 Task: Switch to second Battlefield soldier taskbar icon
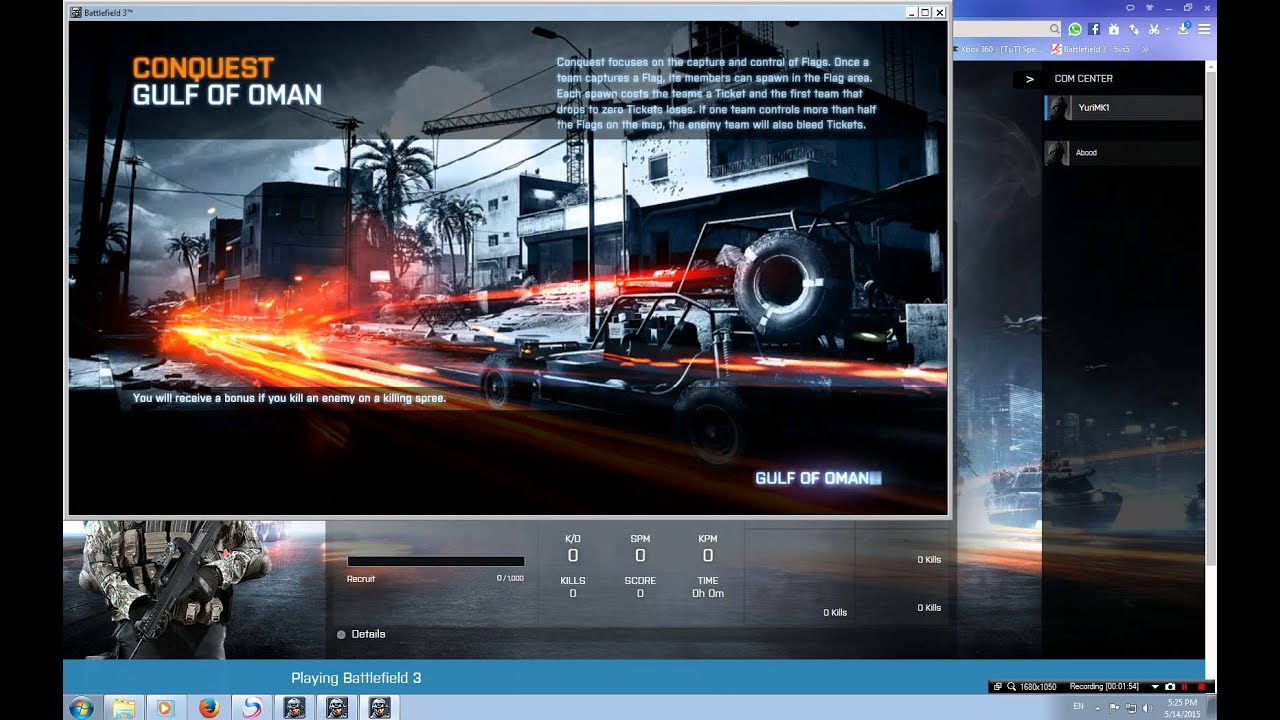pos(337,708)
